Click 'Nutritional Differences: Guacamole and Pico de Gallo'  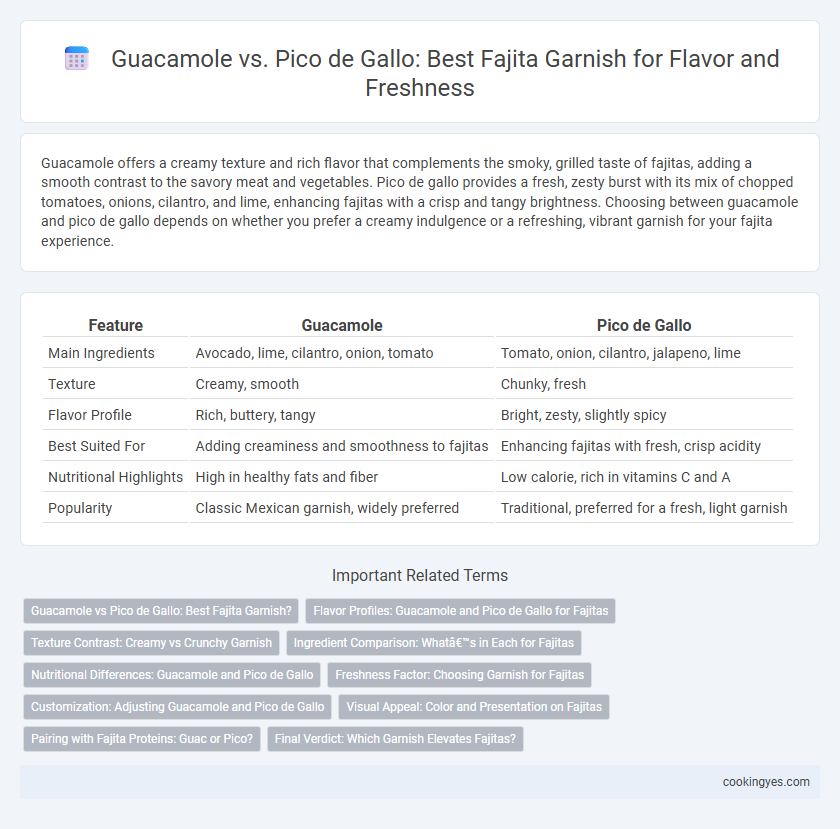(172, 675)
